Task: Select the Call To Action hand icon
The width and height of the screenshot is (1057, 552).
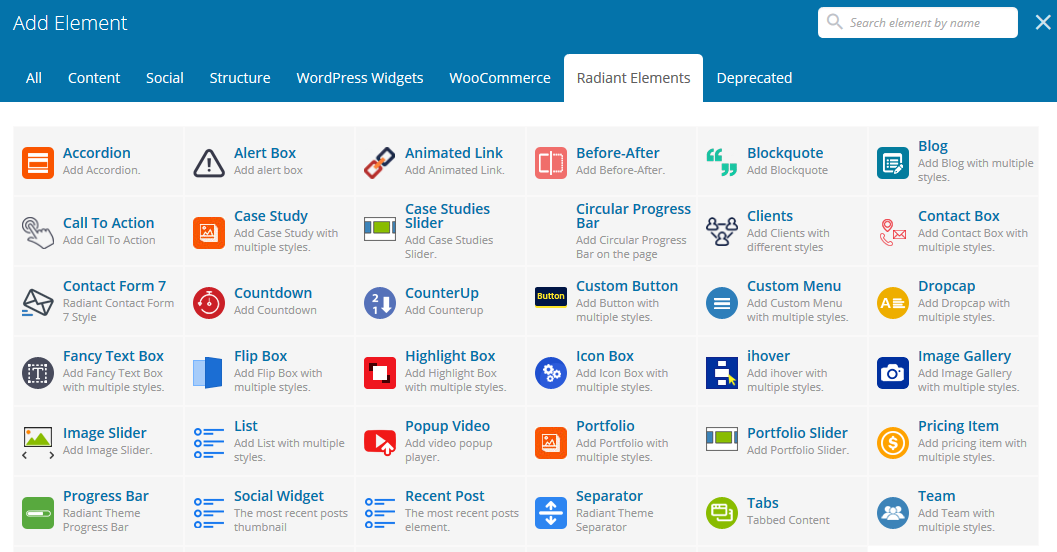Action: (38, 232)
